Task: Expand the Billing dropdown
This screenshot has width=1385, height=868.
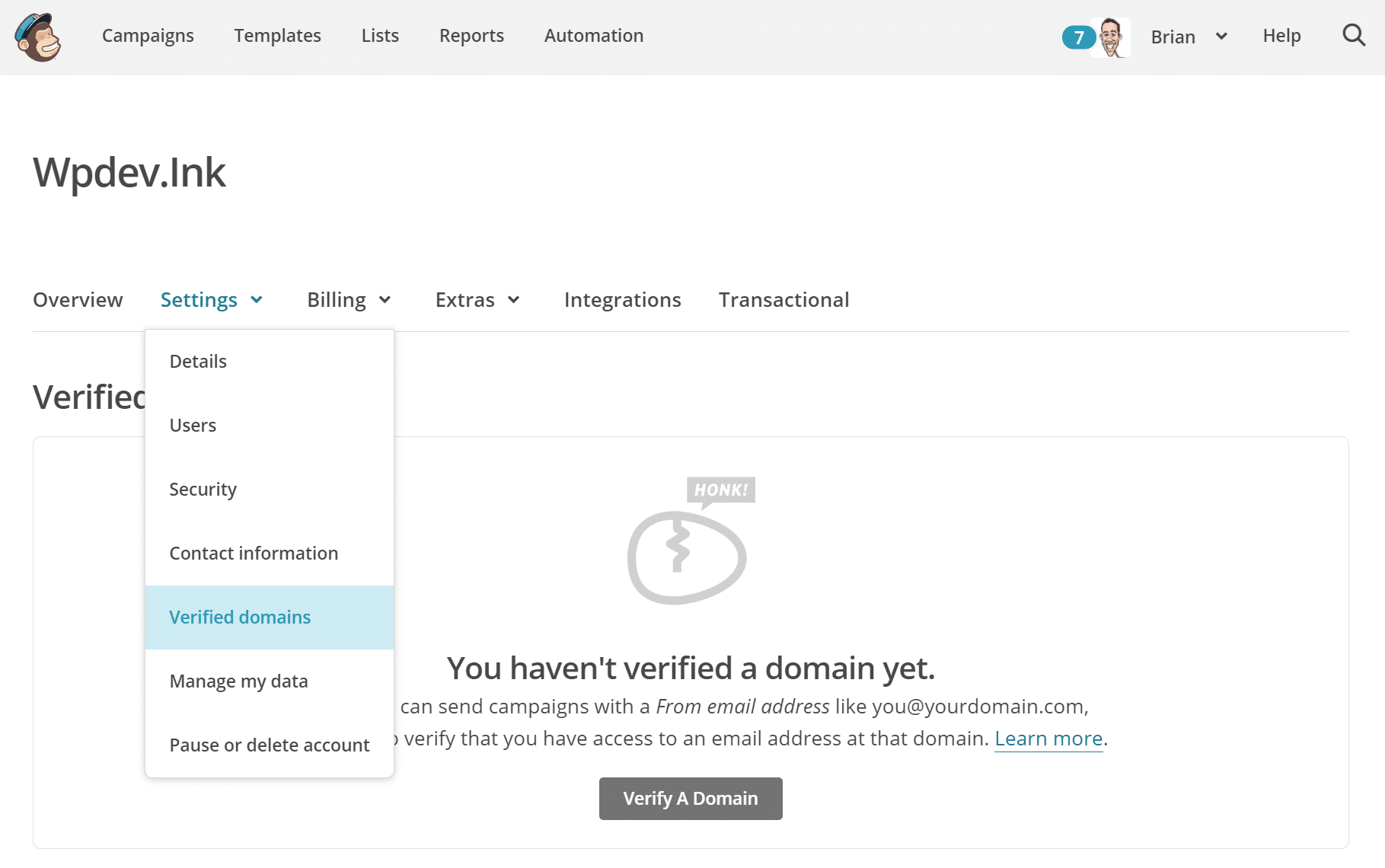Action: [x=349, y=300]
